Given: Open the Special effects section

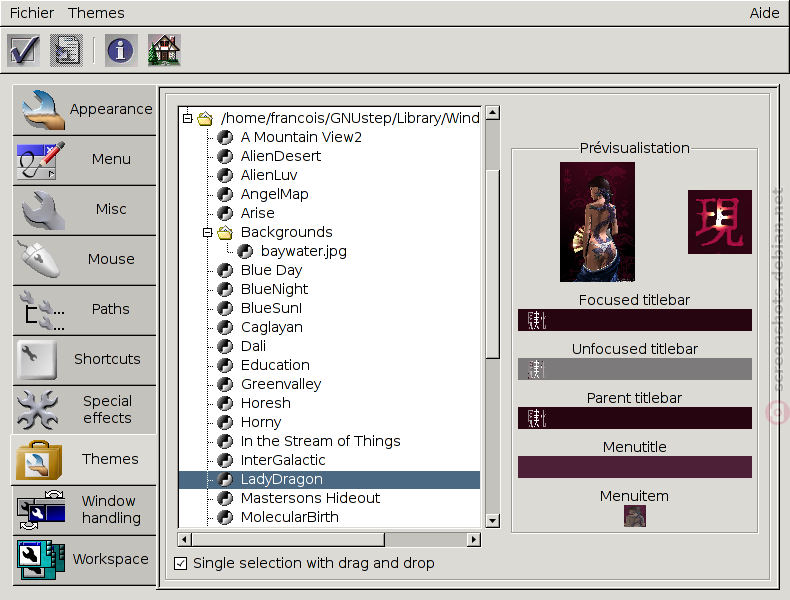Looking at the screenshot, I should [x=84, y=409].
